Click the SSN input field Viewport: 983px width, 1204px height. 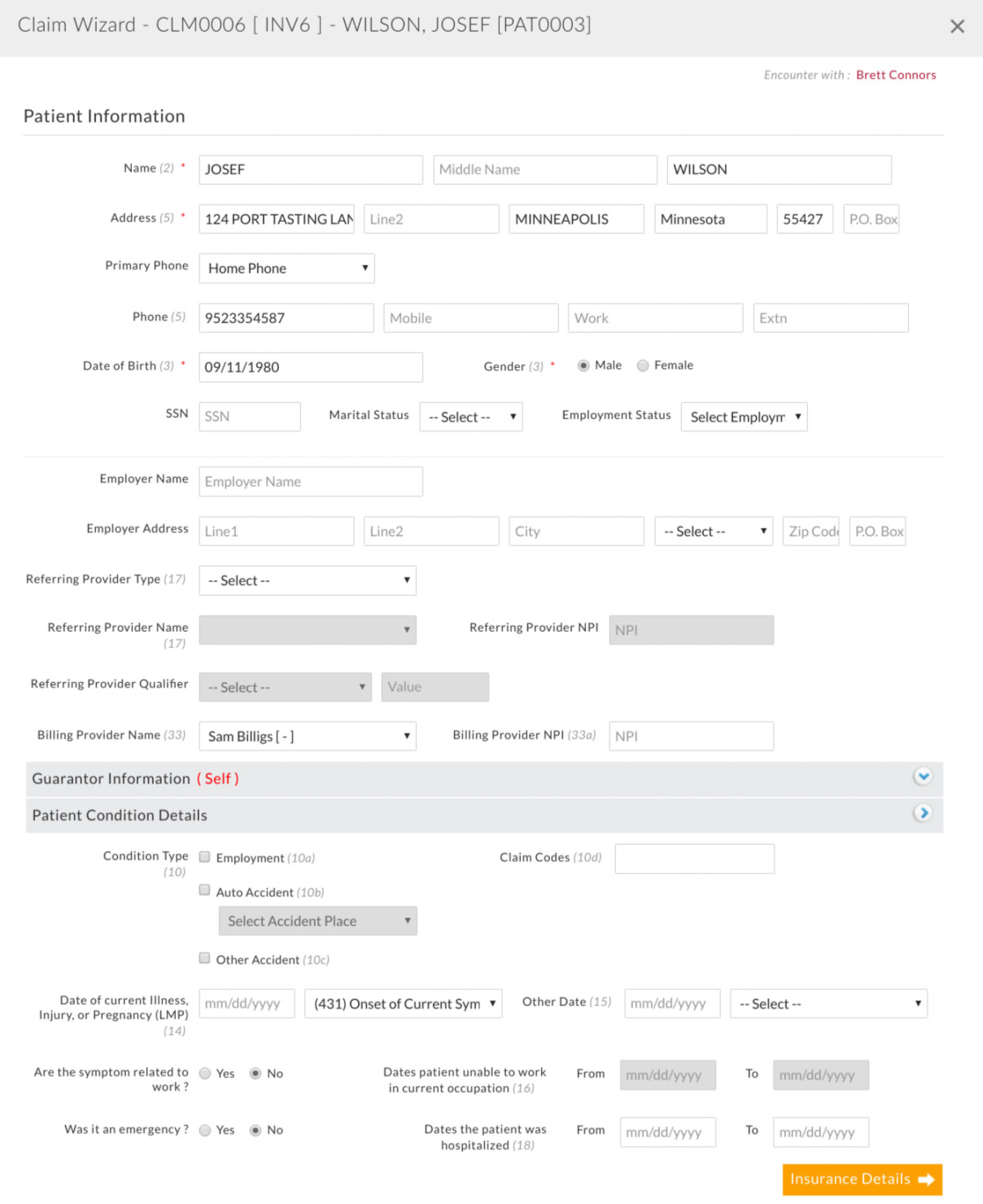click(x=250, y=417)
